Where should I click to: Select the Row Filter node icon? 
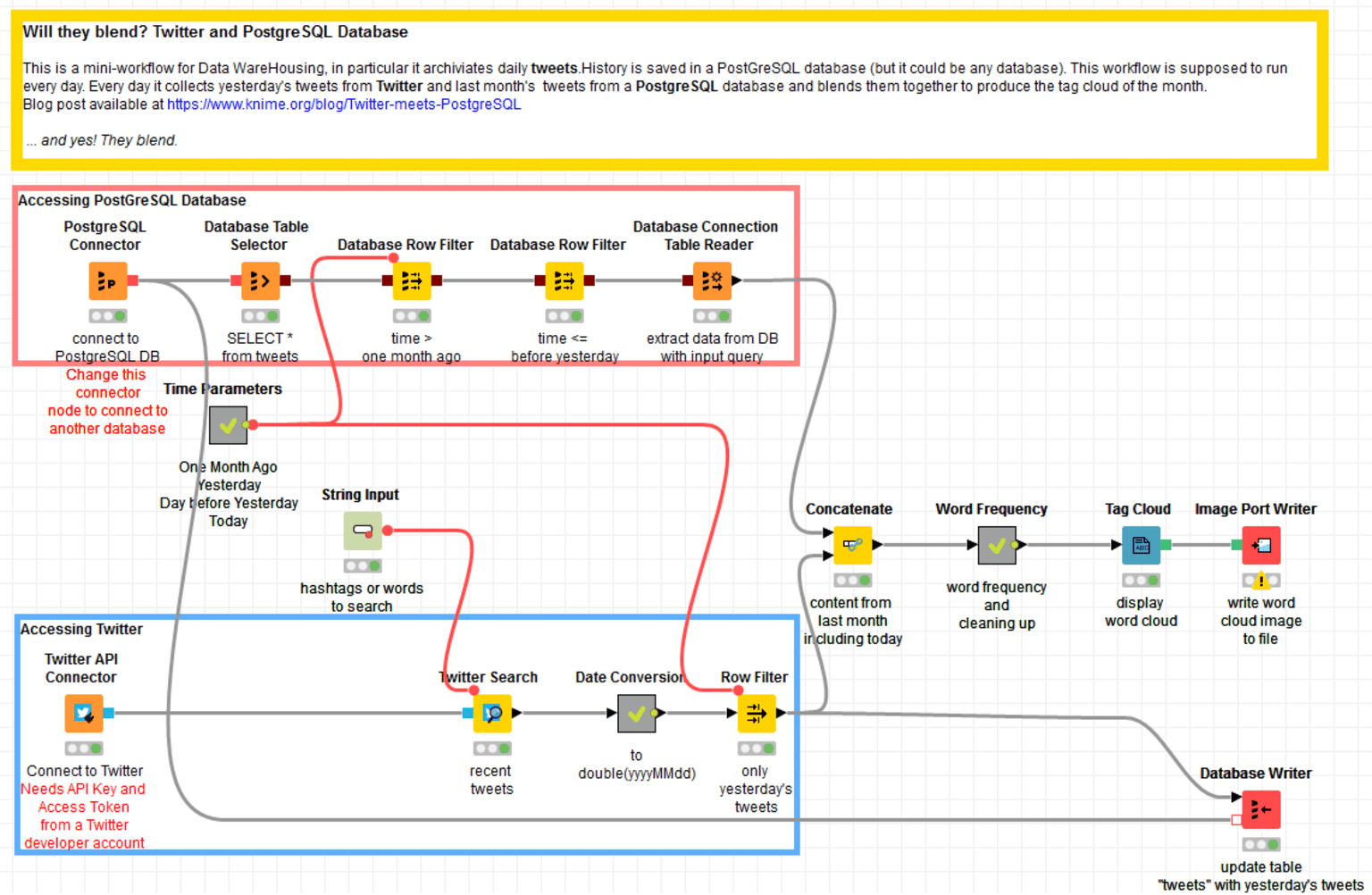click(x=757, y=714)
